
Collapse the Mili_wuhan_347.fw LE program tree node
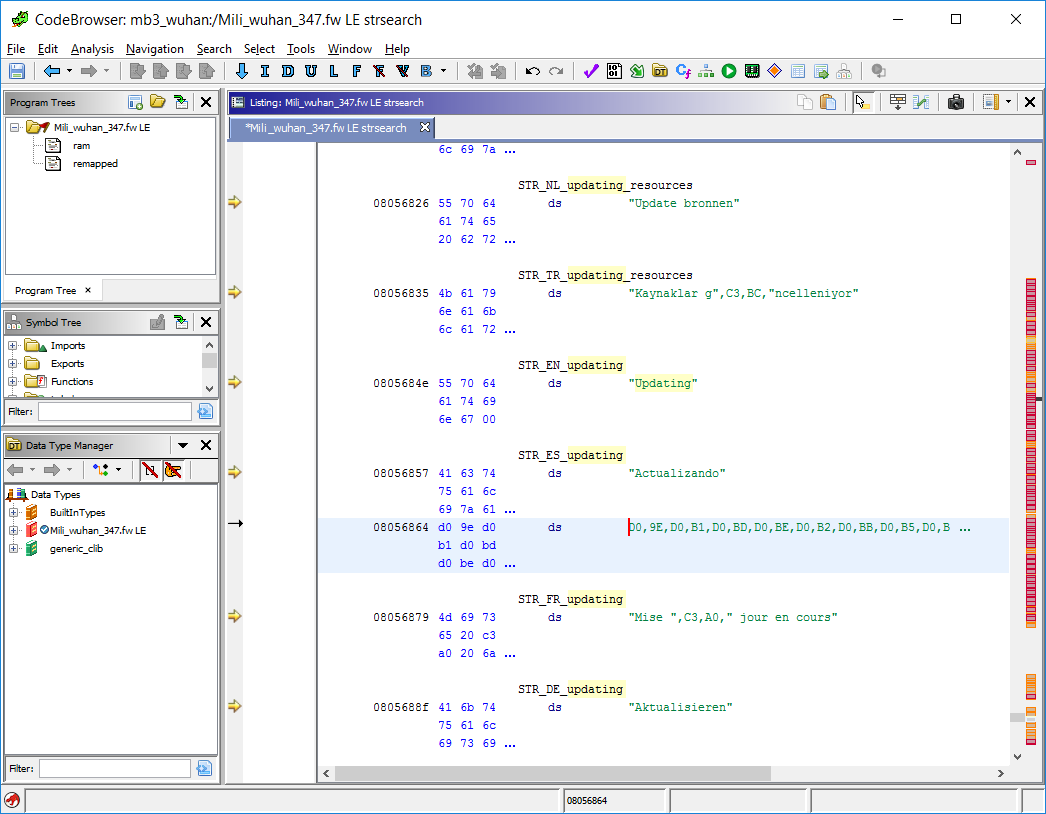pos(14,127)
